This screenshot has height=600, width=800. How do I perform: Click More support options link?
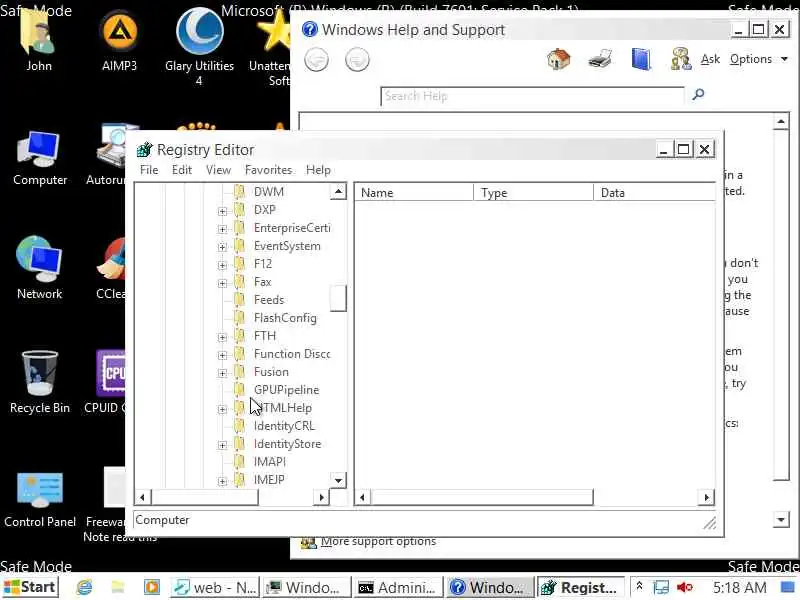[378, 541]
